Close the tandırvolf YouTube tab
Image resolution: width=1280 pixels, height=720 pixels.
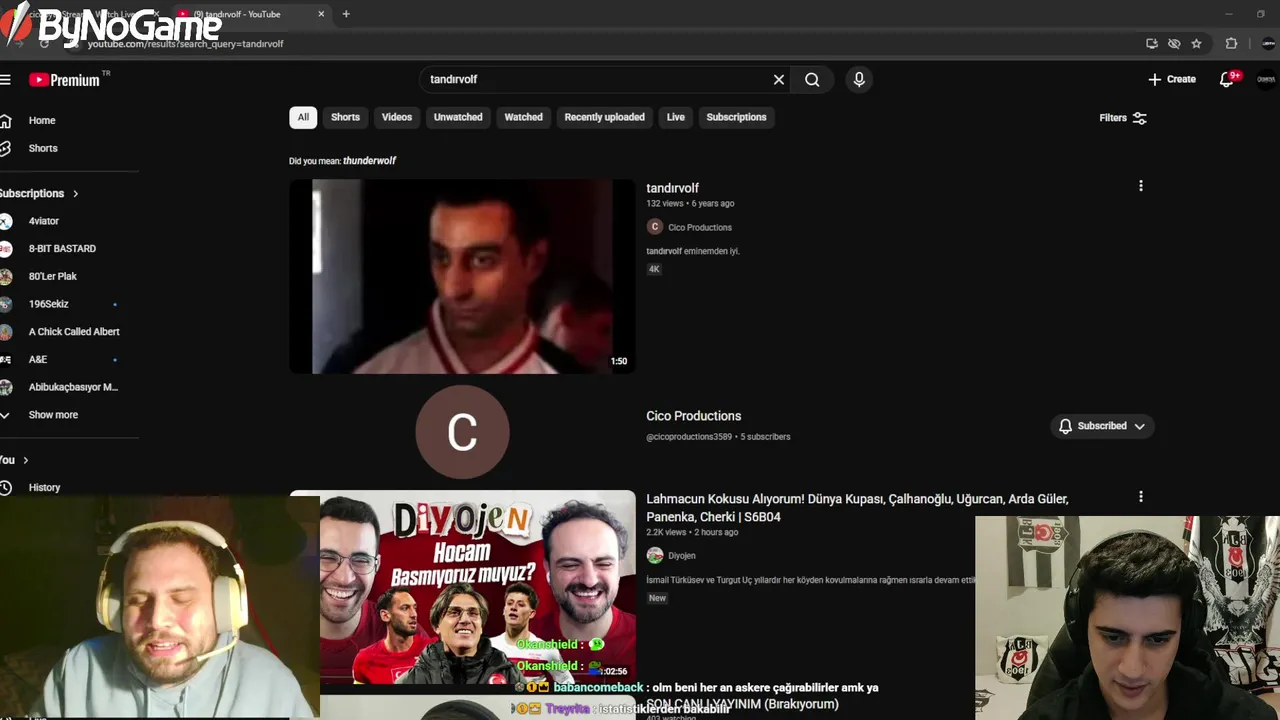click(x=321, y=14)
